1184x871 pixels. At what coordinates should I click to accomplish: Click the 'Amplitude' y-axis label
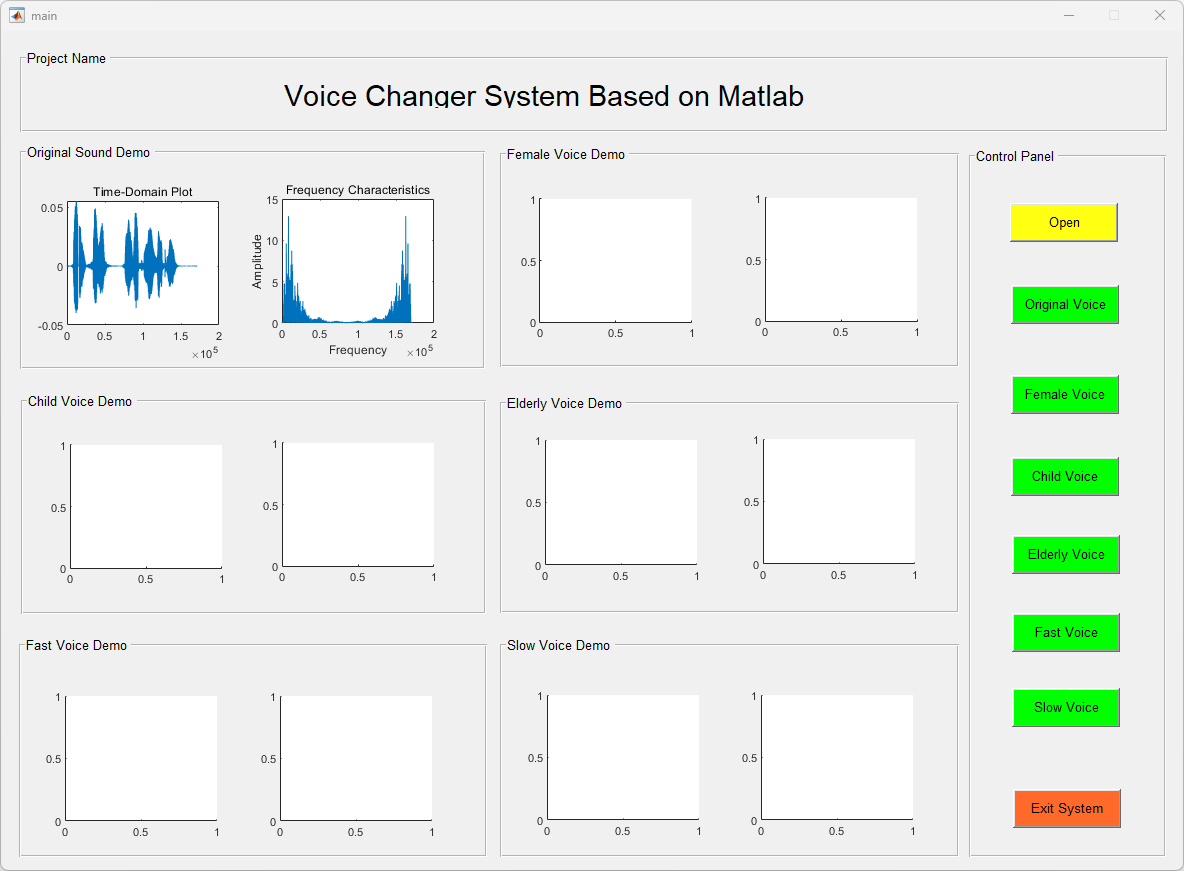pos(257,261)
